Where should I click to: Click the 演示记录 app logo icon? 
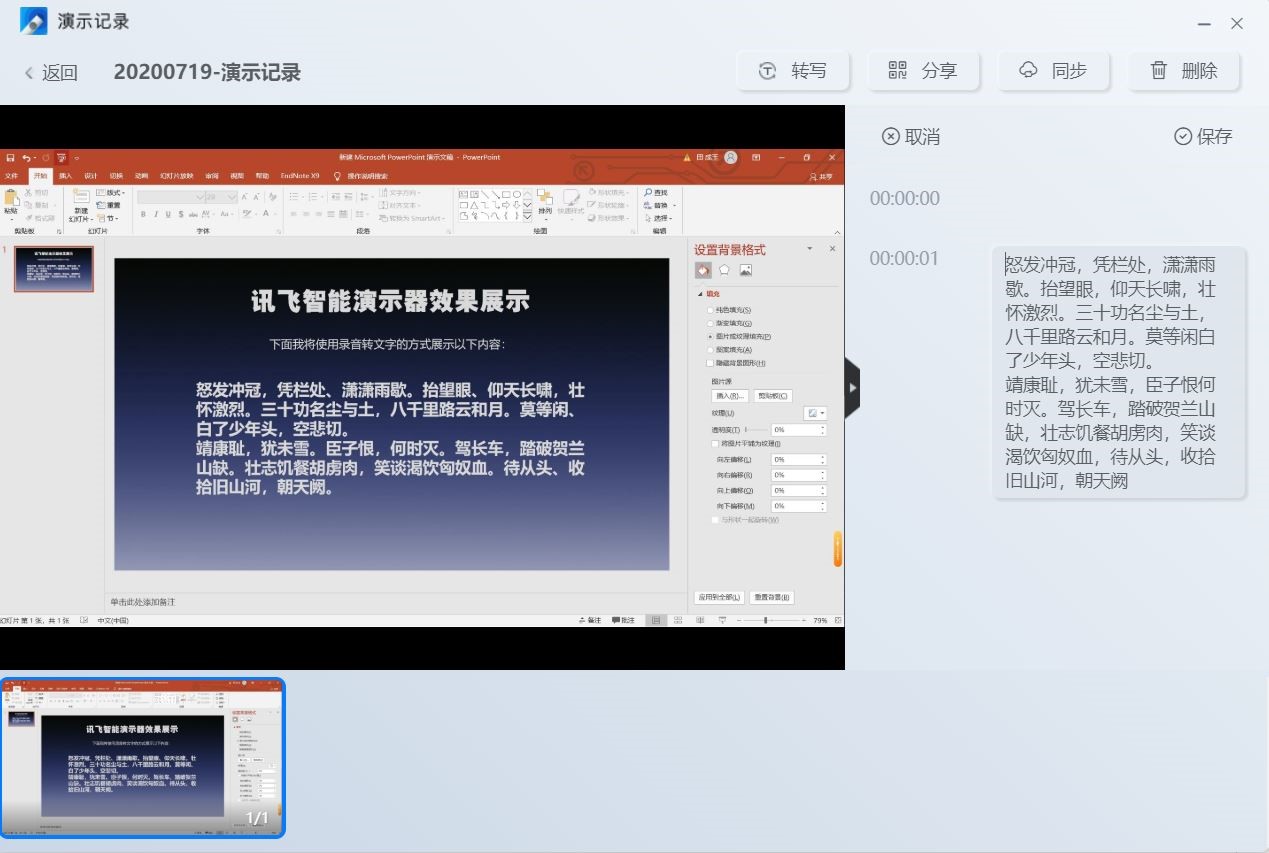point(34,21)
